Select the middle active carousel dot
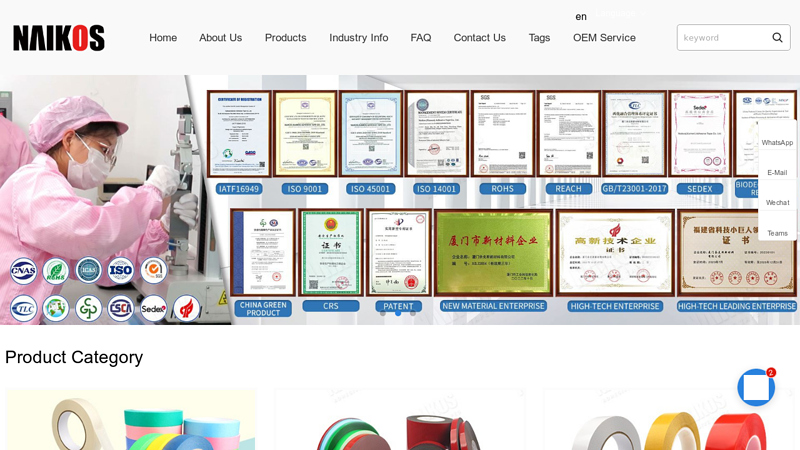Image resolution: width=800 pixels, height=450 pixels. [398, 313]
